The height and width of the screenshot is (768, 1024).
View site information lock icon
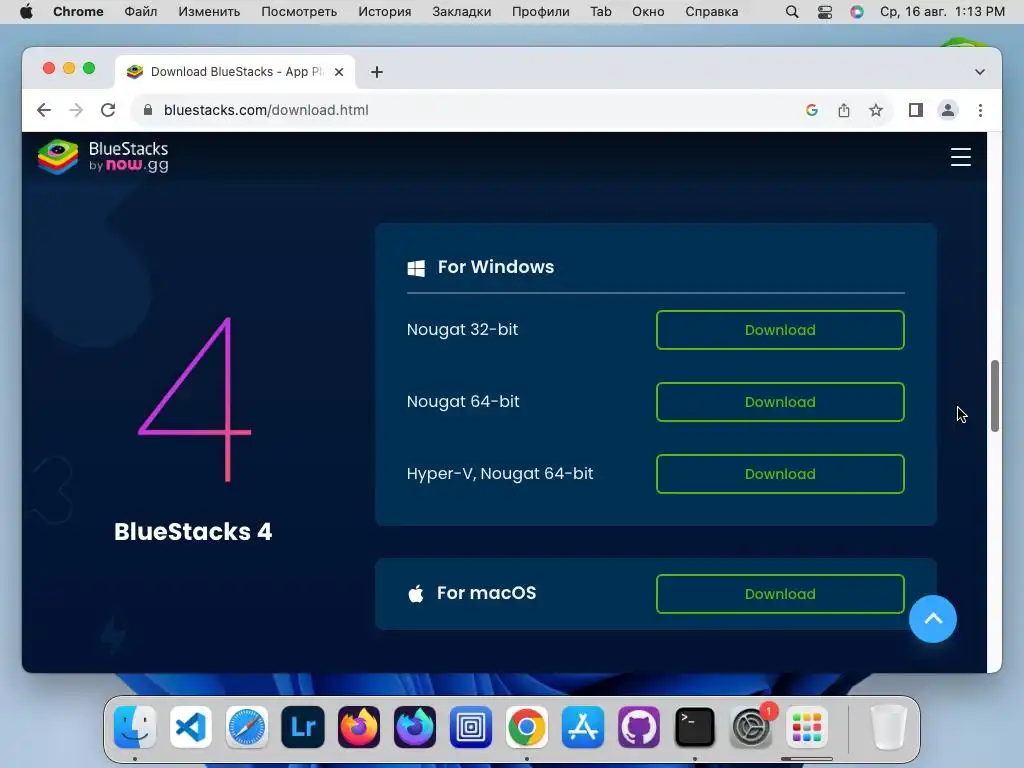coord(148,110)
